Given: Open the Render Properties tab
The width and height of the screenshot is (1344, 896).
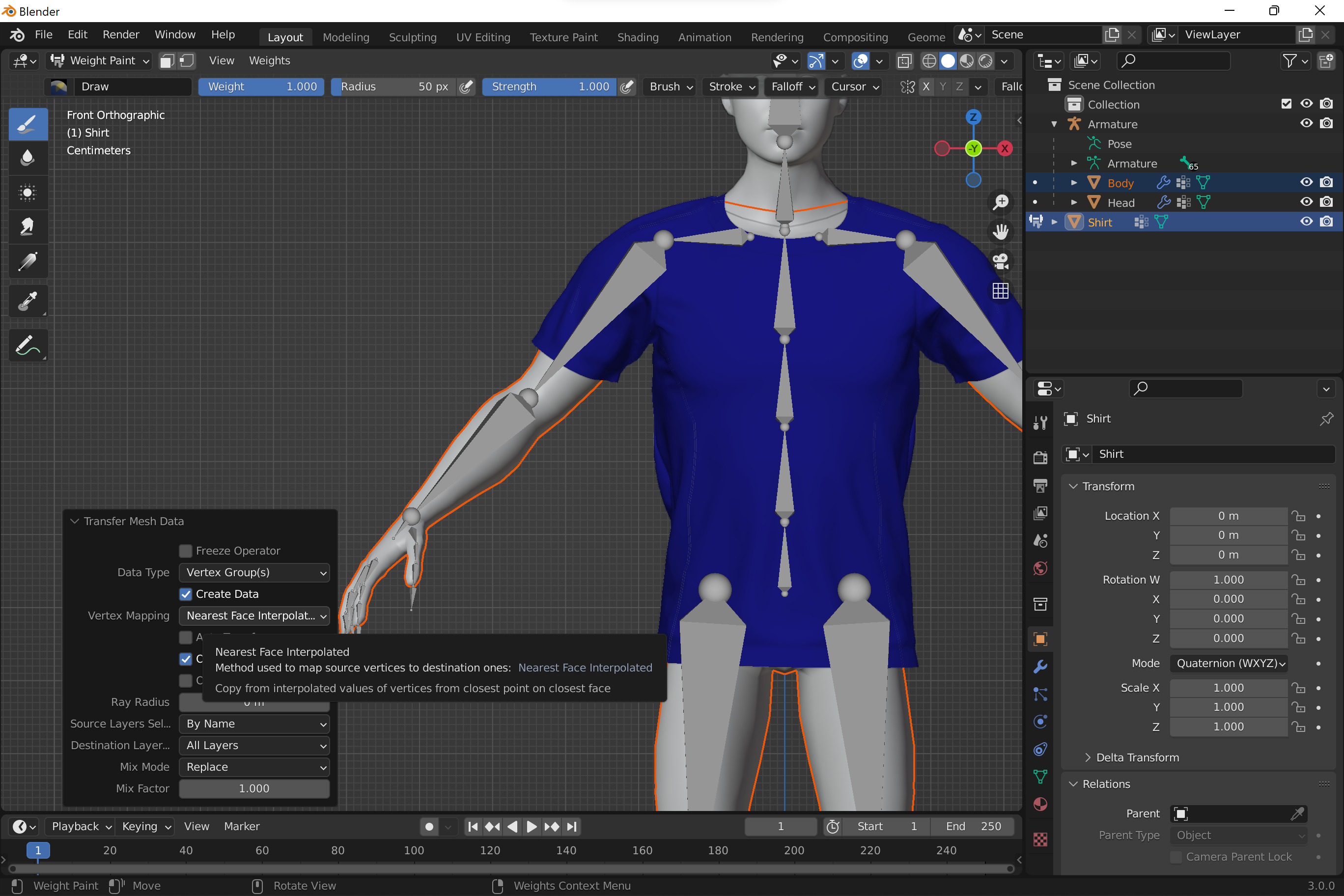Looking at the screenshot, I should tap(1040, 457).
